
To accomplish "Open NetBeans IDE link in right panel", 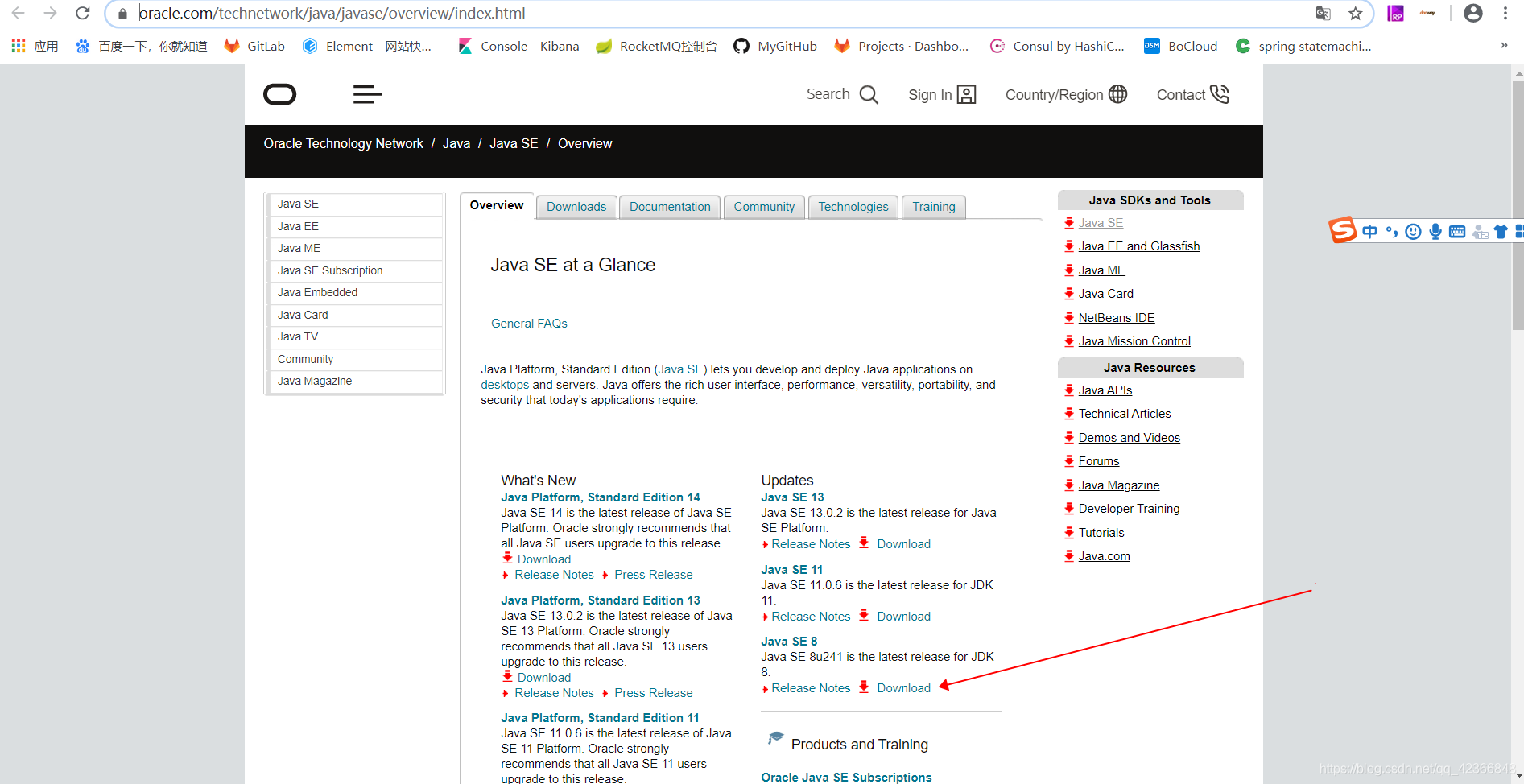I will (1117, 318).
